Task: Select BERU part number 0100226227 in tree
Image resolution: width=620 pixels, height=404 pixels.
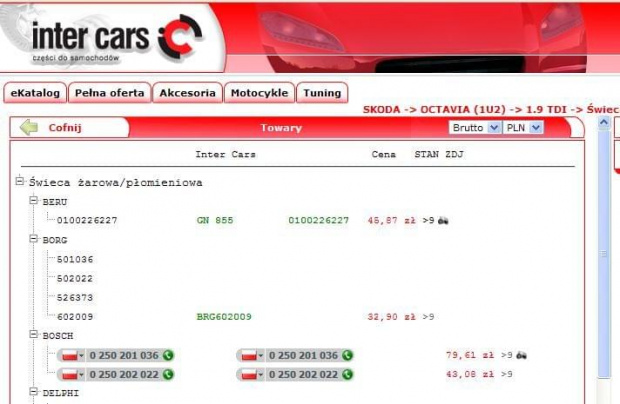Action: pyautogui.click(x=87, y=220)
